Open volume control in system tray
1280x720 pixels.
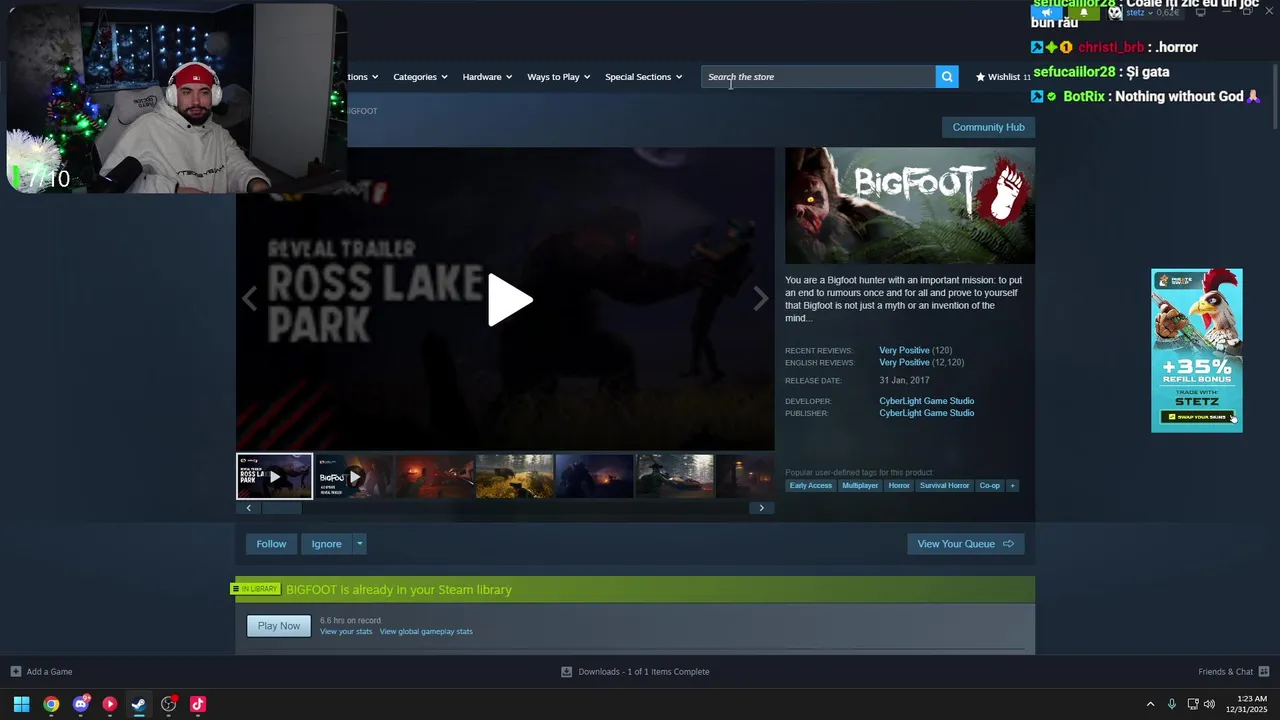point(1209,704)
